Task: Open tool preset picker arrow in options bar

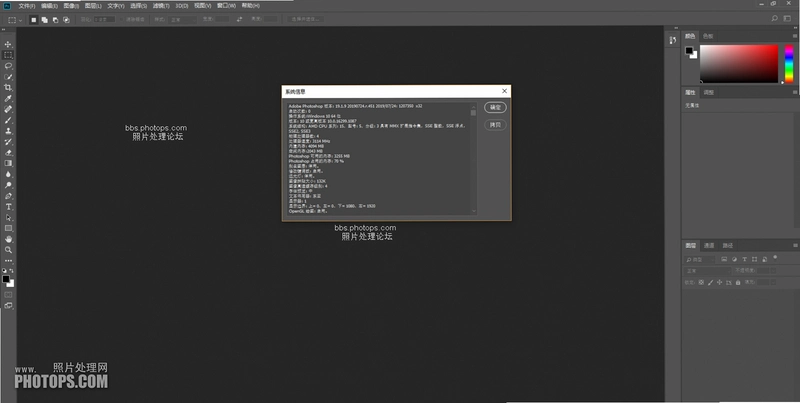Action: point(20,20)
